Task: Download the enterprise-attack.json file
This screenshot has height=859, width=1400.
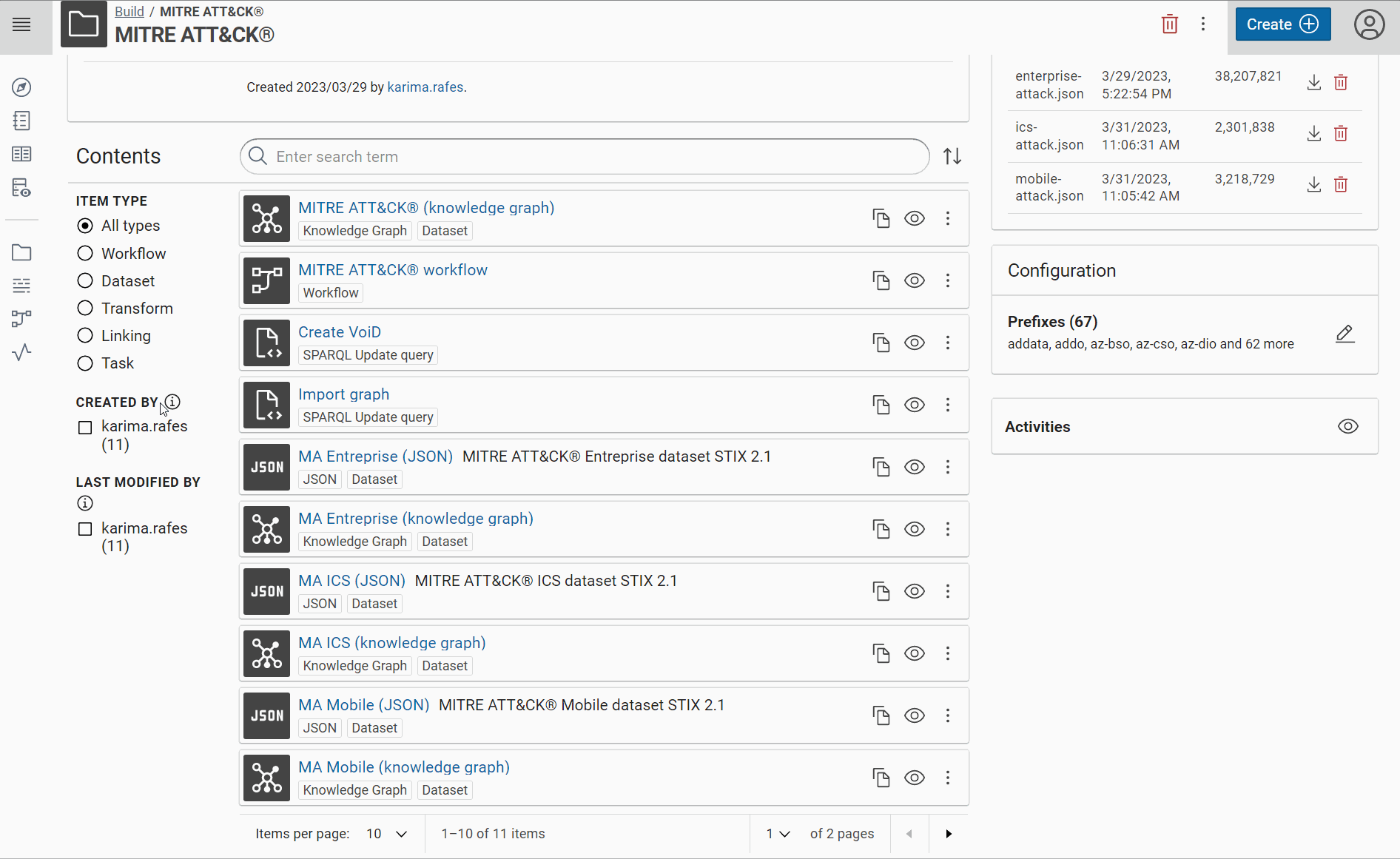Action: click(1313, 82)
